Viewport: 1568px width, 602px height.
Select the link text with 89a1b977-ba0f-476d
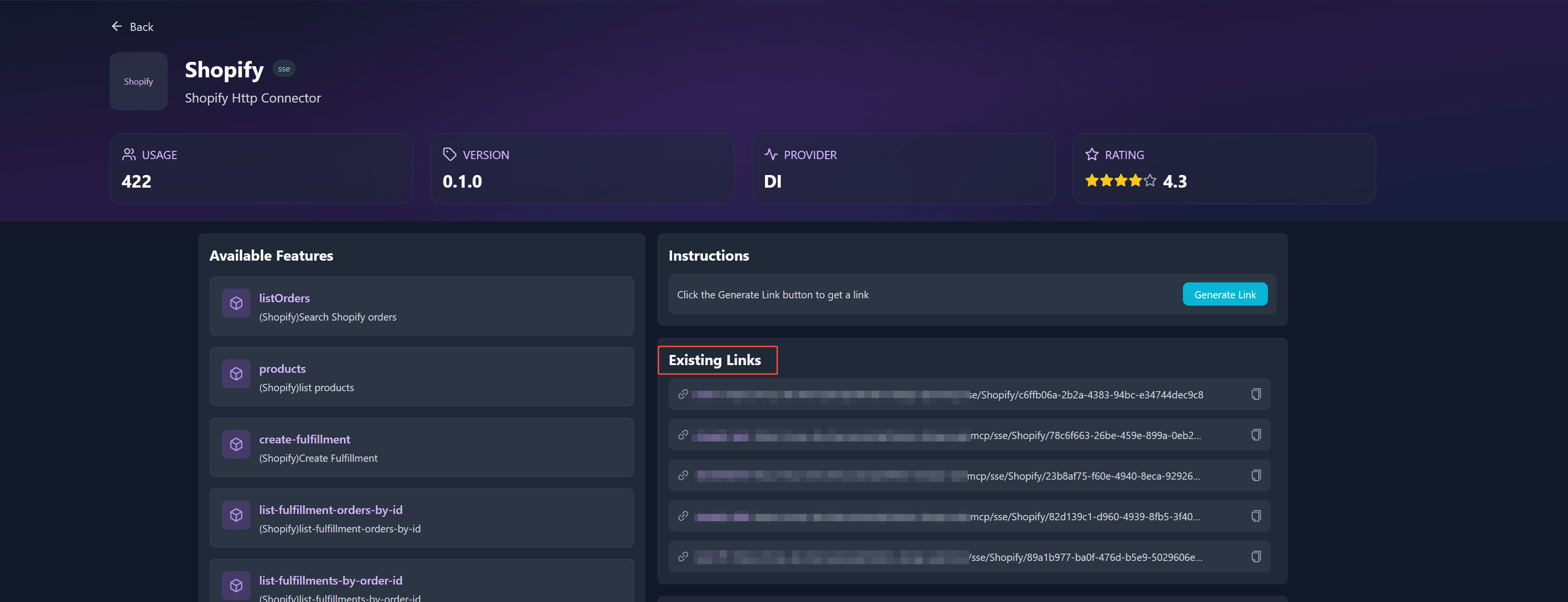(948, 558)
